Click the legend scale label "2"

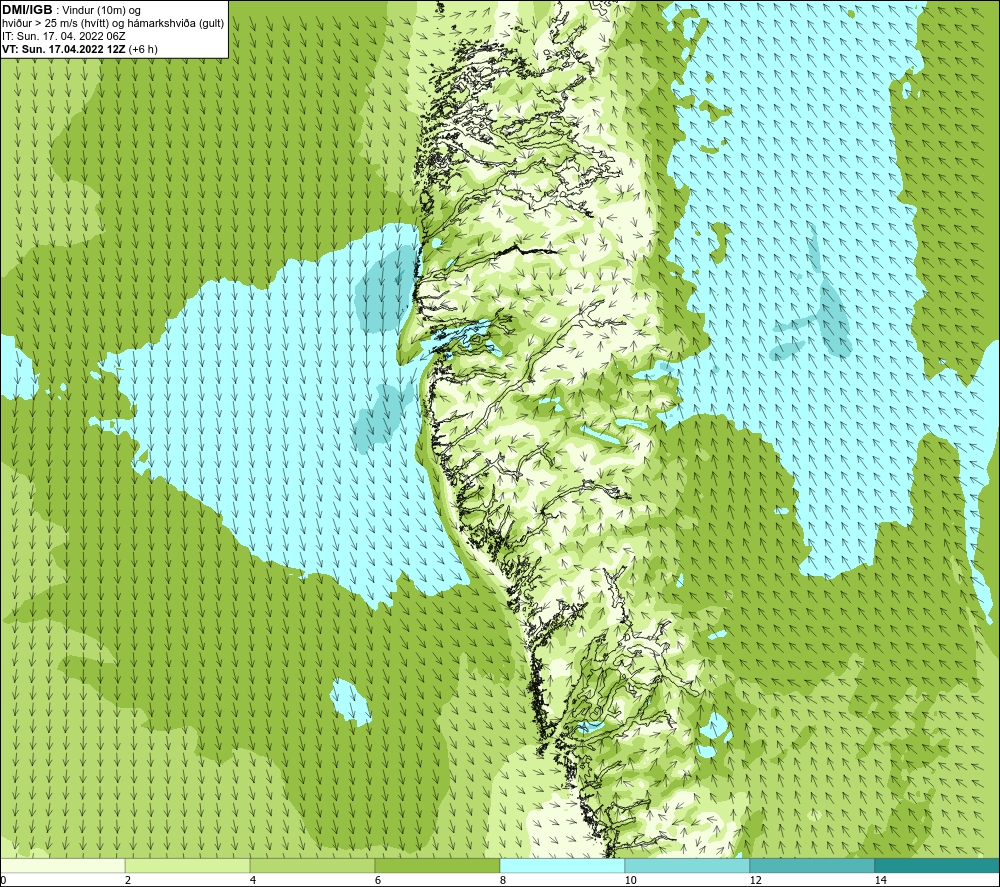128,880
